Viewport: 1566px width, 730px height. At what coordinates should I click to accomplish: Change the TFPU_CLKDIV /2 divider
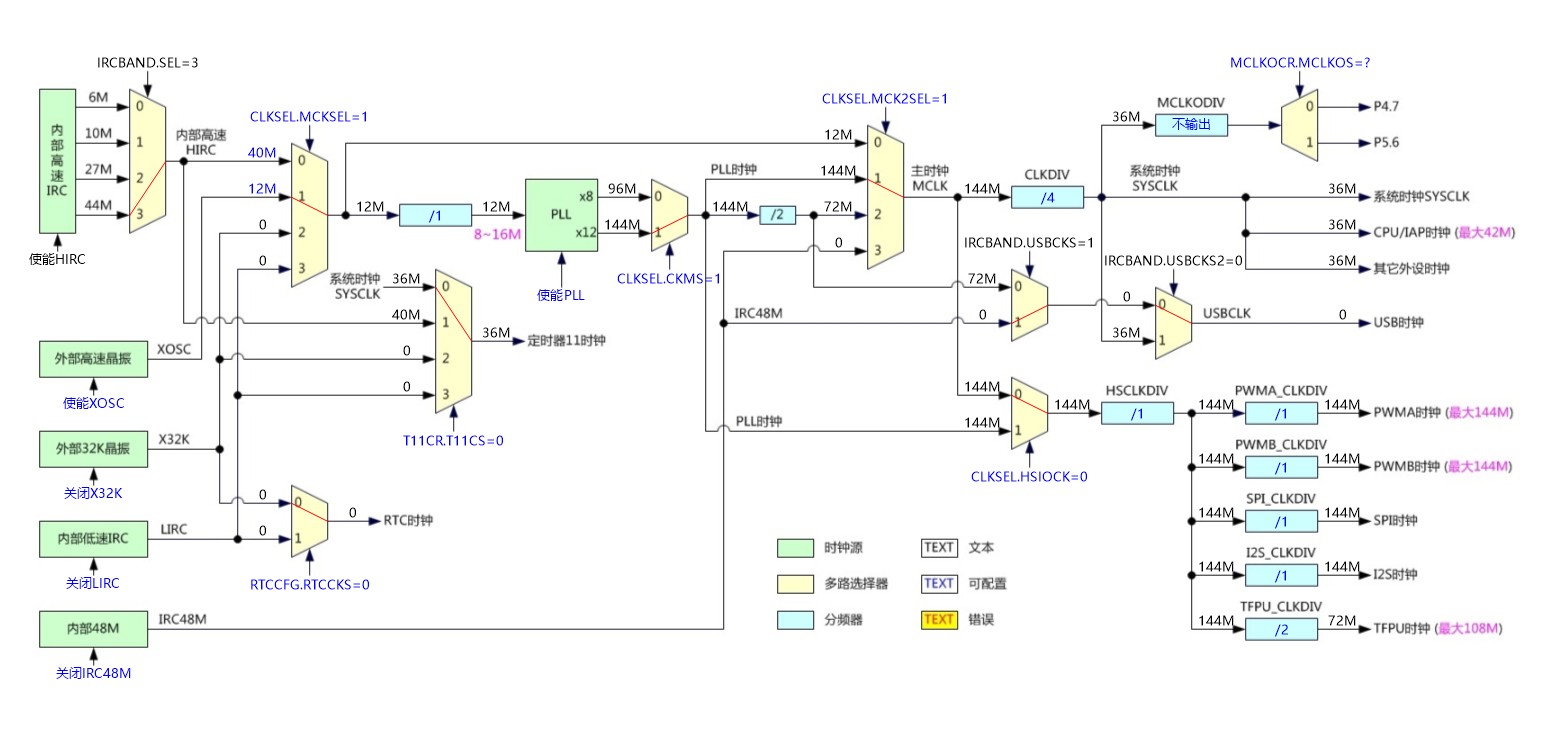(1281, 629)
